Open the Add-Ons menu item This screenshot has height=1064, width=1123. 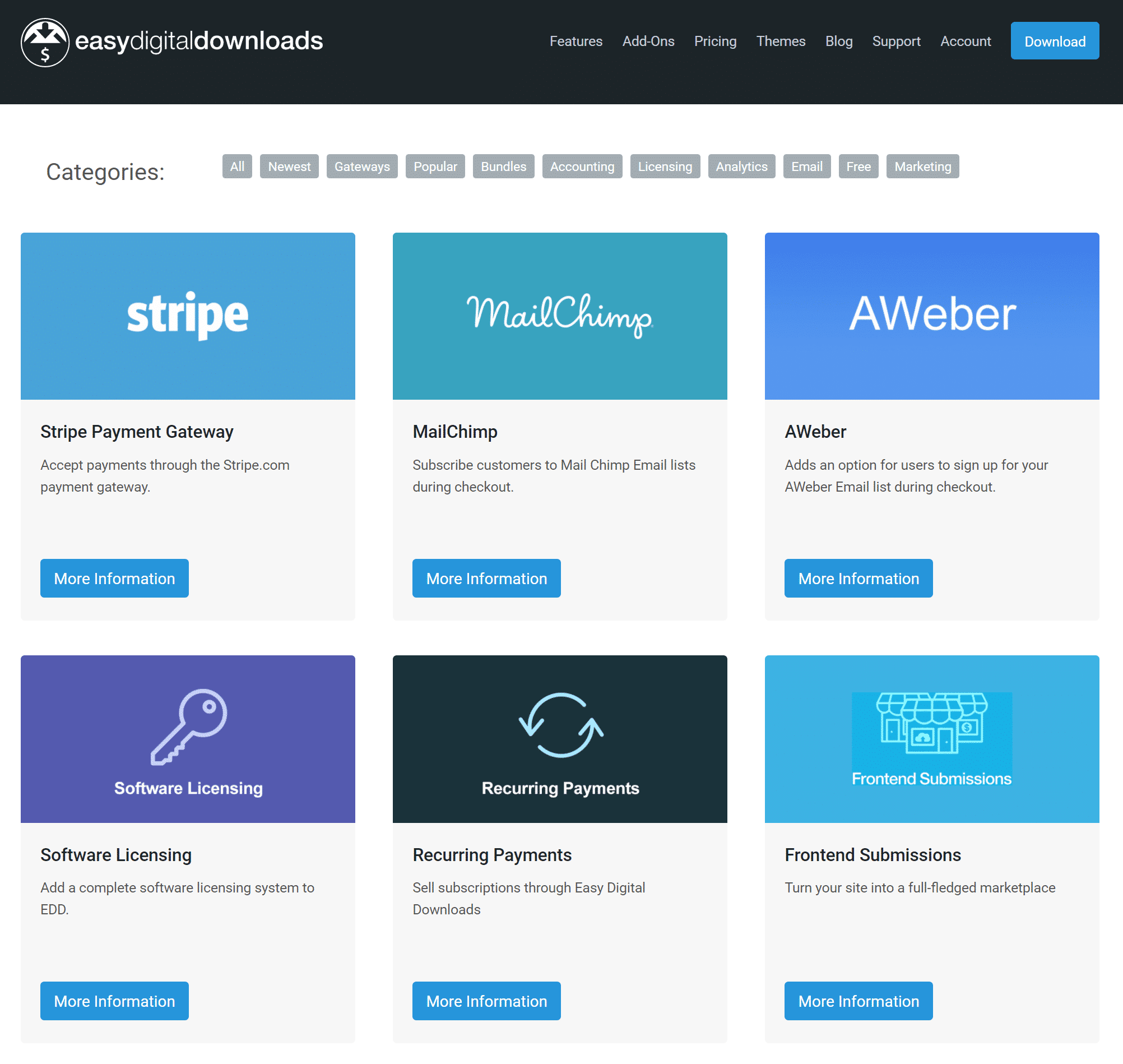648,41
